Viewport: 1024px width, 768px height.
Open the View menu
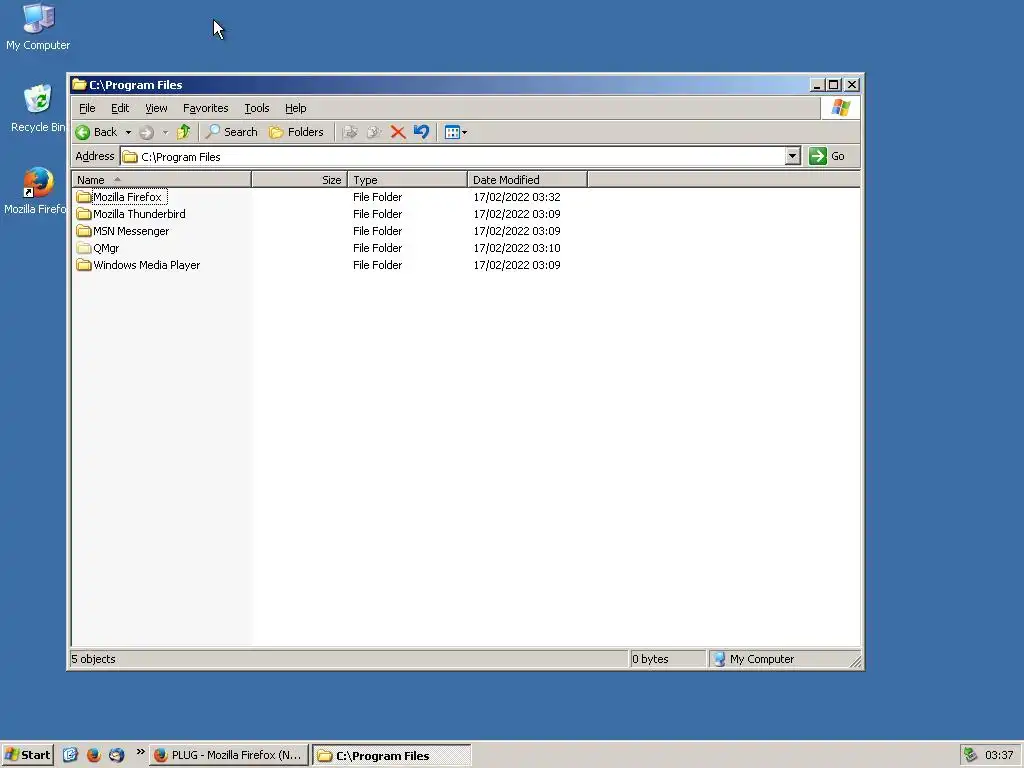(156, 108)
